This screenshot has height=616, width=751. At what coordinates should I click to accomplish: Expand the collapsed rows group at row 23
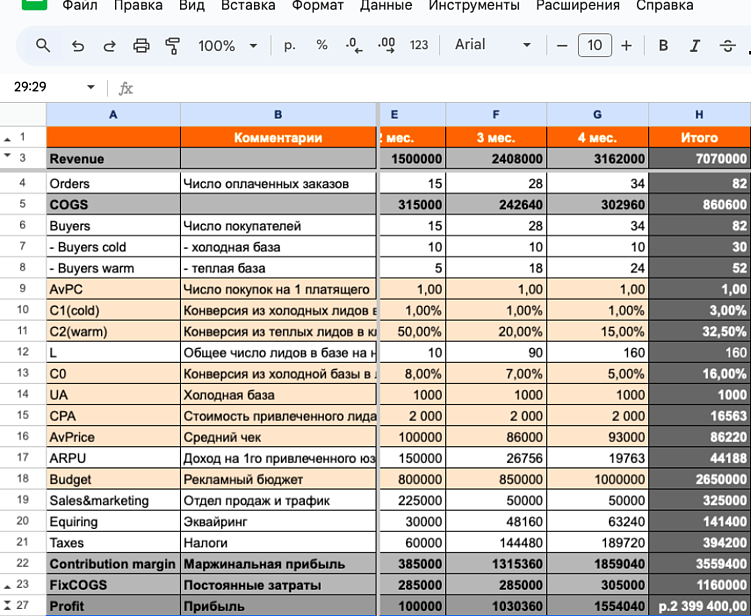click(x=7, y=586)
